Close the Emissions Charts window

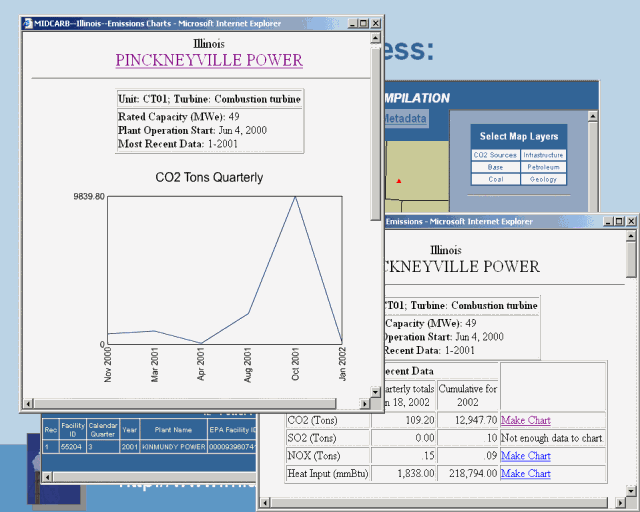[376, 23]
